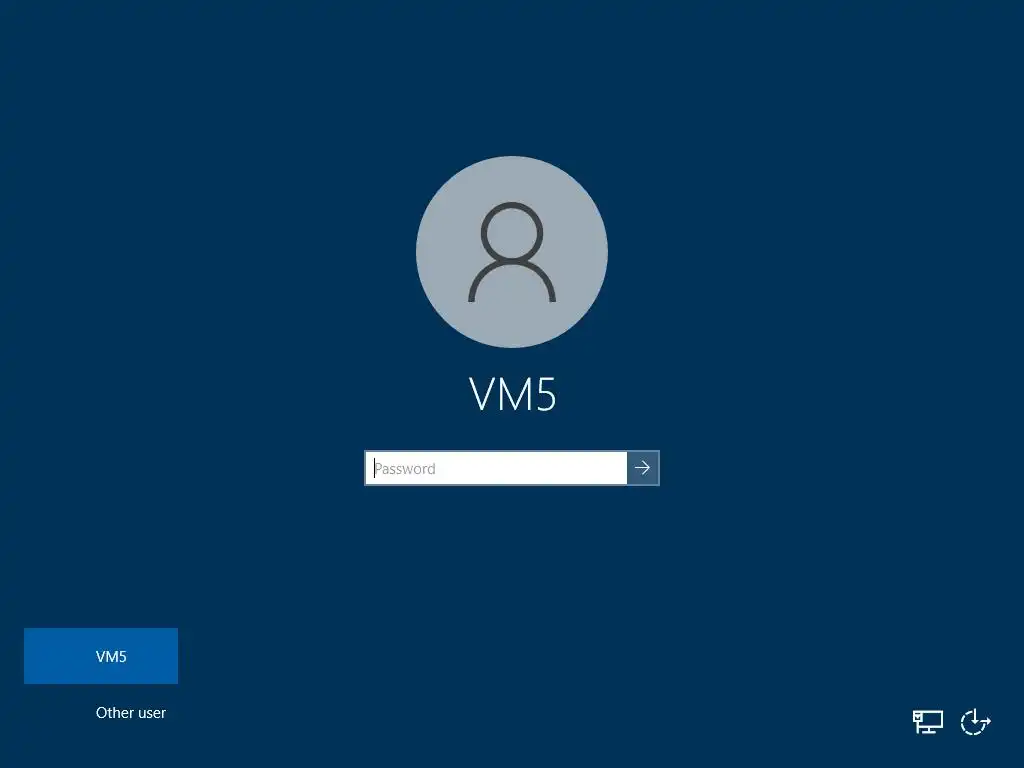
Task: Click the blue highlighted VM5 user entry
Action: point(101,656)
